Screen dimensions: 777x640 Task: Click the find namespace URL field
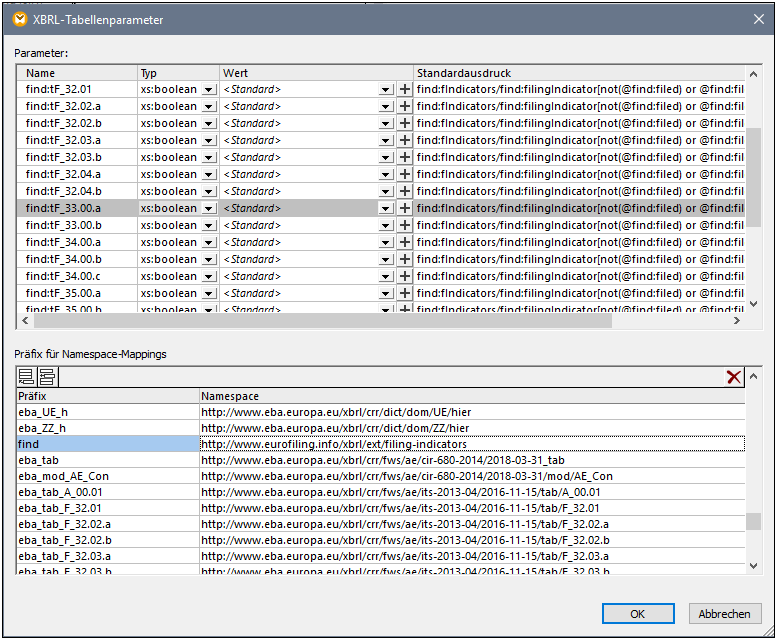pos(472,443)
